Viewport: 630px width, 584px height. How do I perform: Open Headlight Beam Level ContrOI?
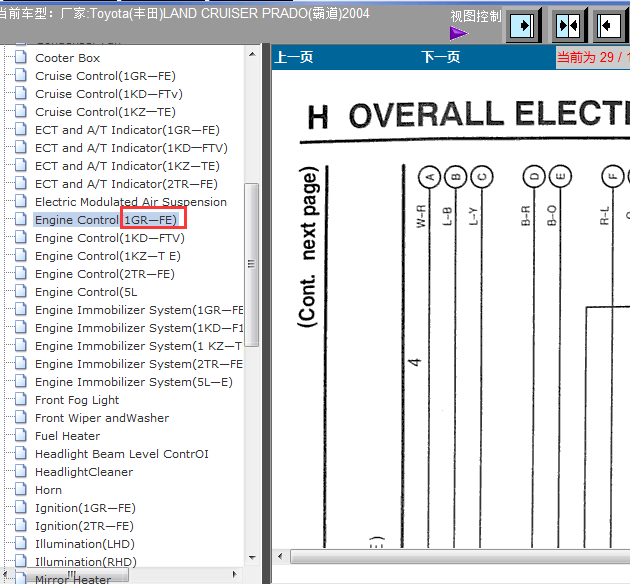(x=122, y=454)
